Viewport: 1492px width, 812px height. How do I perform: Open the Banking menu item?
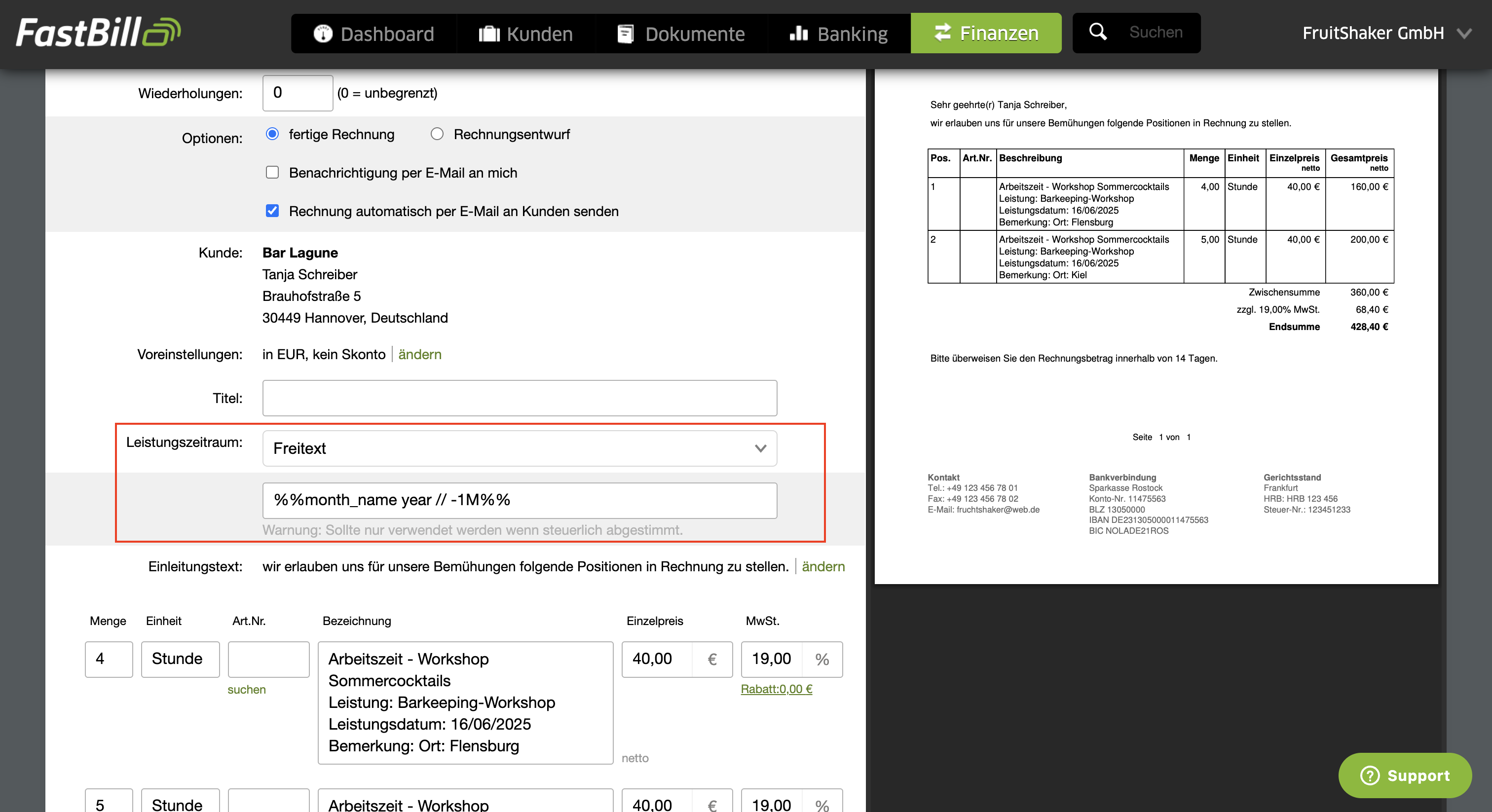pyautogui.click(x=838, y=34)
